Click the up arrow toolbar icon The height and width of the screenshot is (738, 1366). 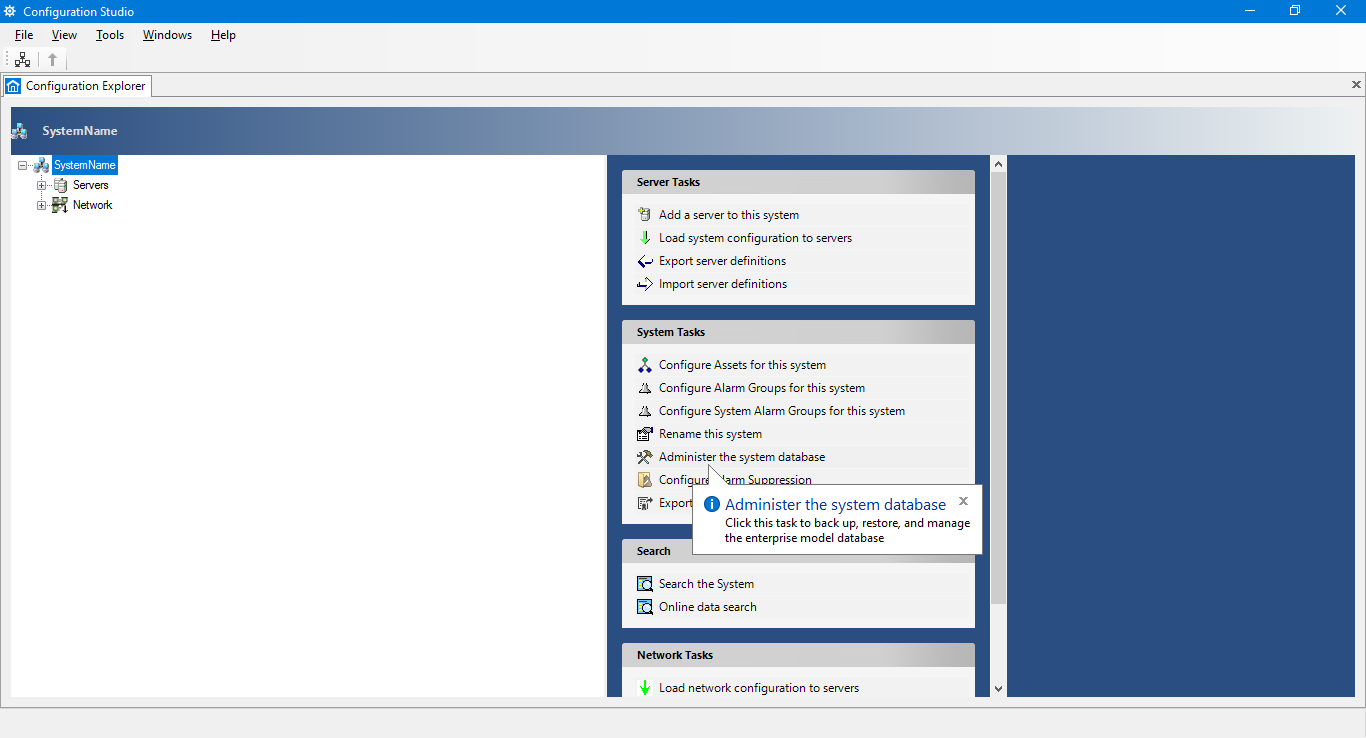tap(53, 59)
